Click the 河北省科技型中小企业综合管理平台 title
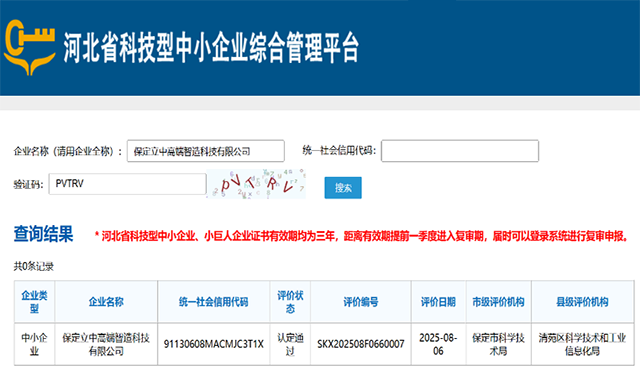 tap(211, 47)
